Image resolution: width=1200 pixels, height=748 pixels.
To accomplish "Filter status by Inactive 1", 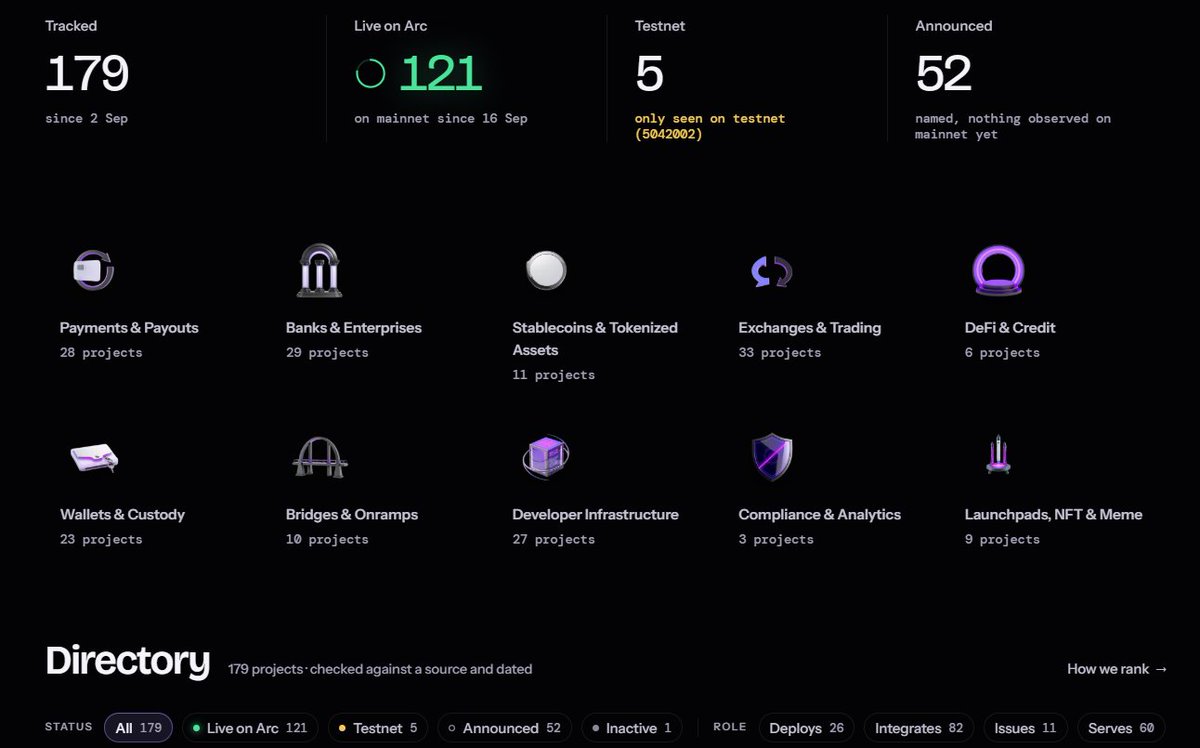I will pyautogui.click(x=632, y=728).
